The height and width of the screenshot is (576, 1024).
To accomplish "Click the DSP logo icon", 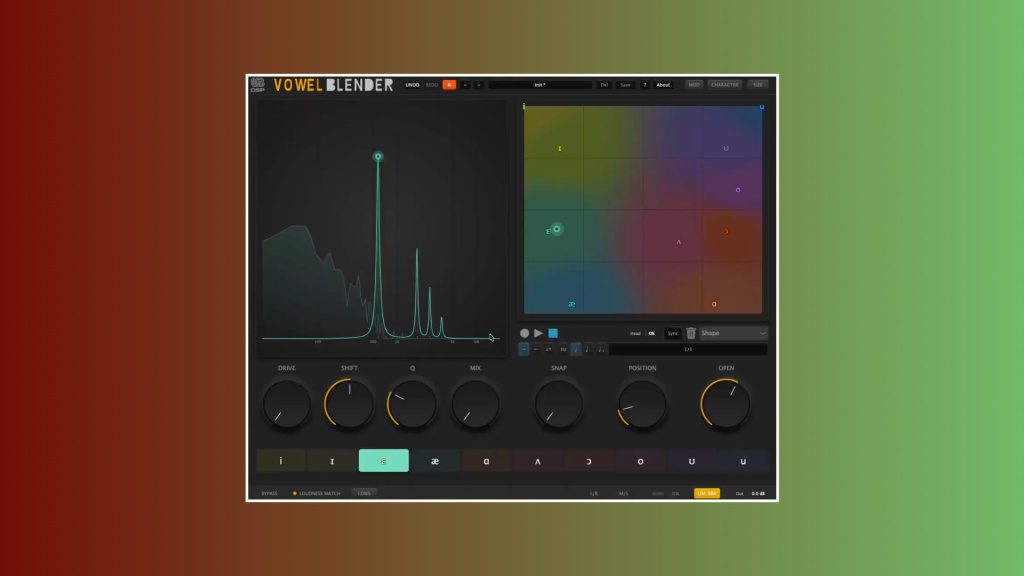I will click(x=257, y=85).
